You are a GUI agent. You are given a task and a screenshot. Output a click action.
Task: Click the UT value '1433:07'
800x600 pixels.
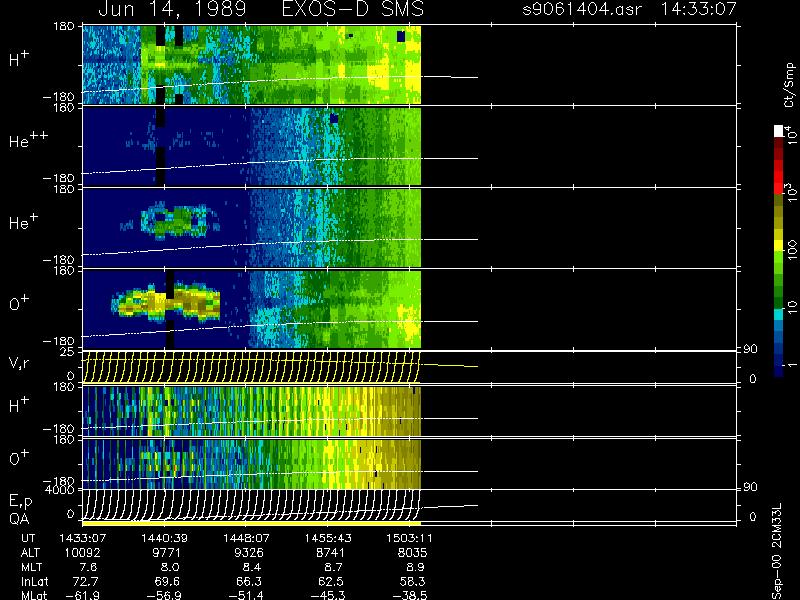click(82, 538)
